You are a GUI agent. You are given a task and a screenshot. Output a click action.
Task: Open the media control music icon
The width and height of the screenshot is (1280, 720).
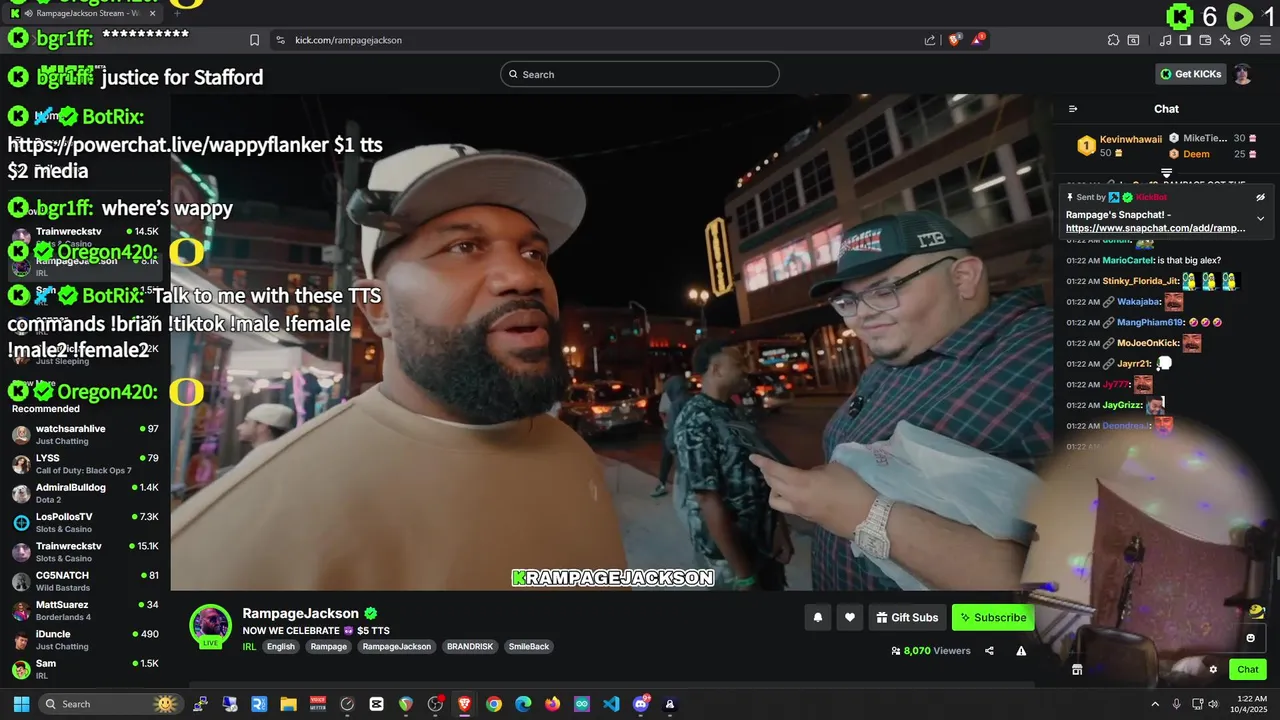tap(1165, 40)
